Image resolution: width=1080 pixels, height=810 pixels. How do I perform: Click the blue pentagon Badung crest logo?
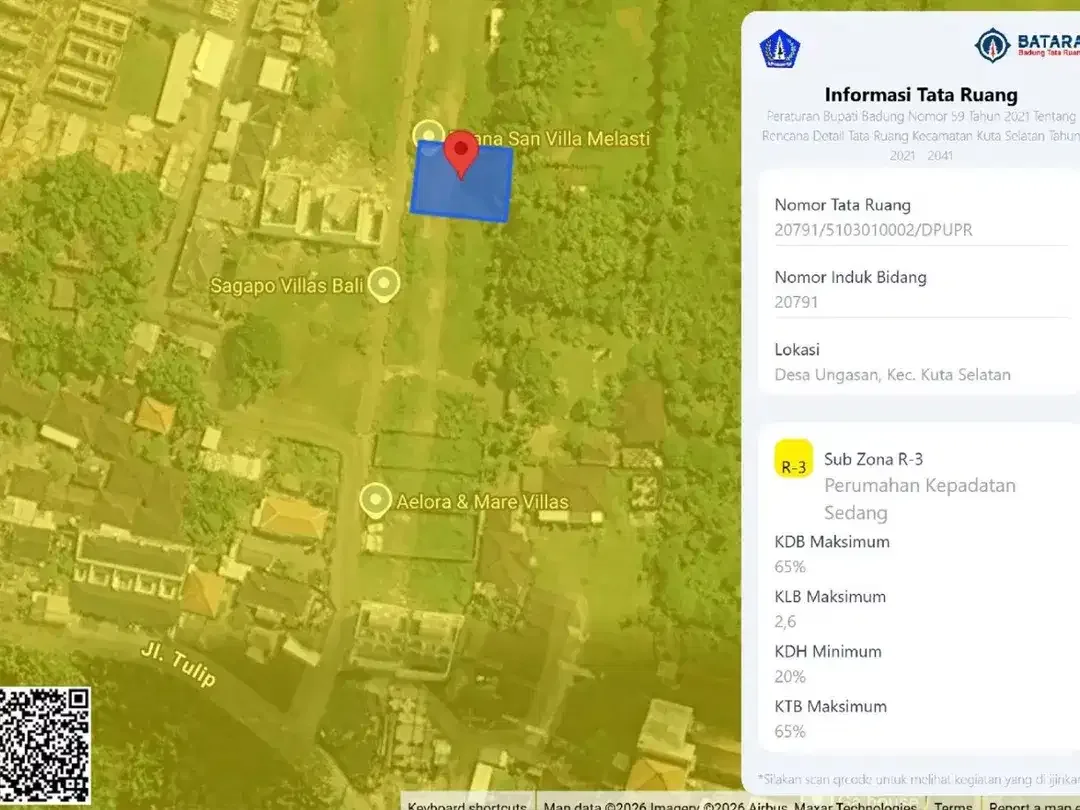780,48
